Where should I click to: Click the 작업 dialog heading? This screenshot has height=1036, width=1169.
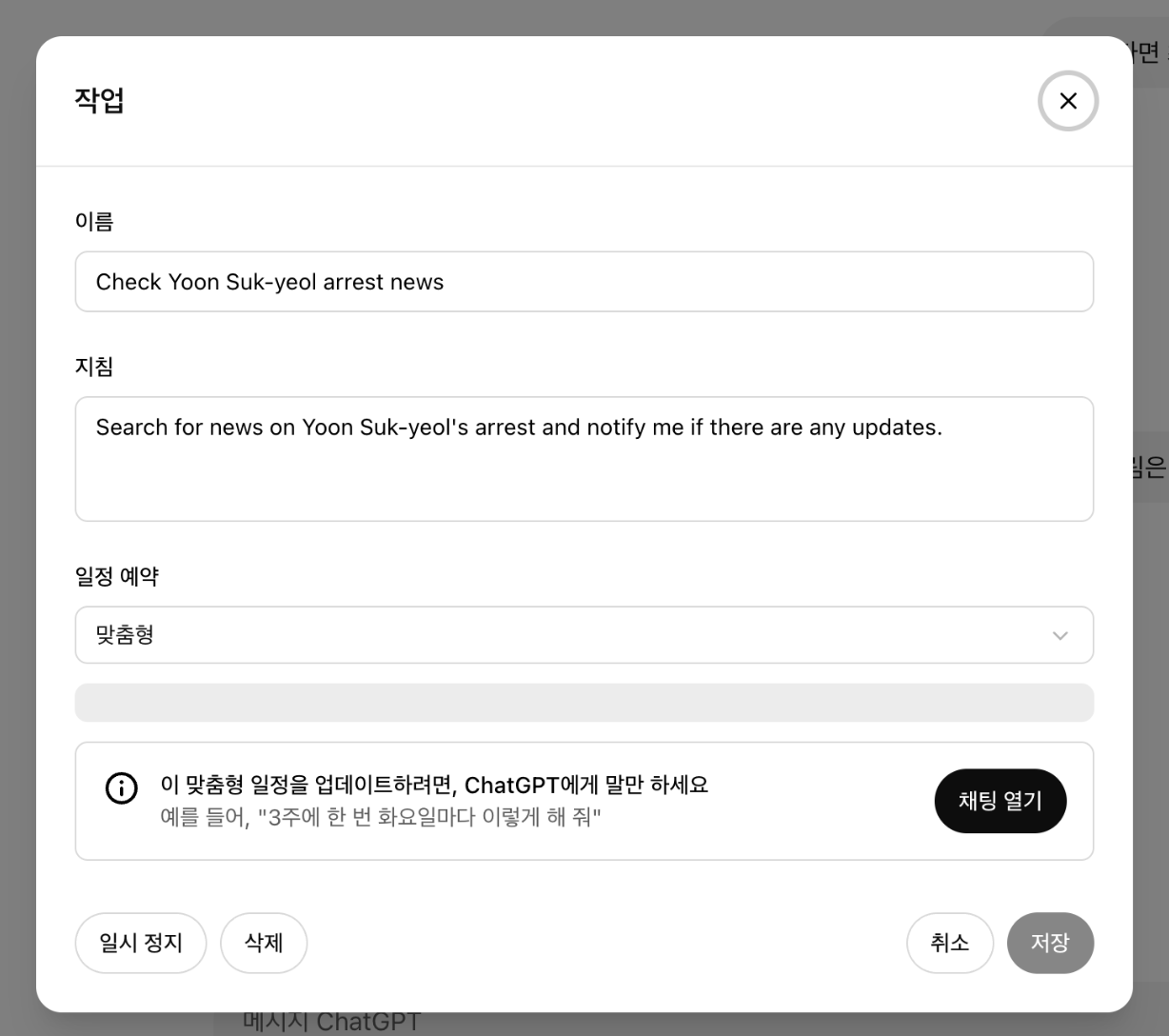[99, 100]
